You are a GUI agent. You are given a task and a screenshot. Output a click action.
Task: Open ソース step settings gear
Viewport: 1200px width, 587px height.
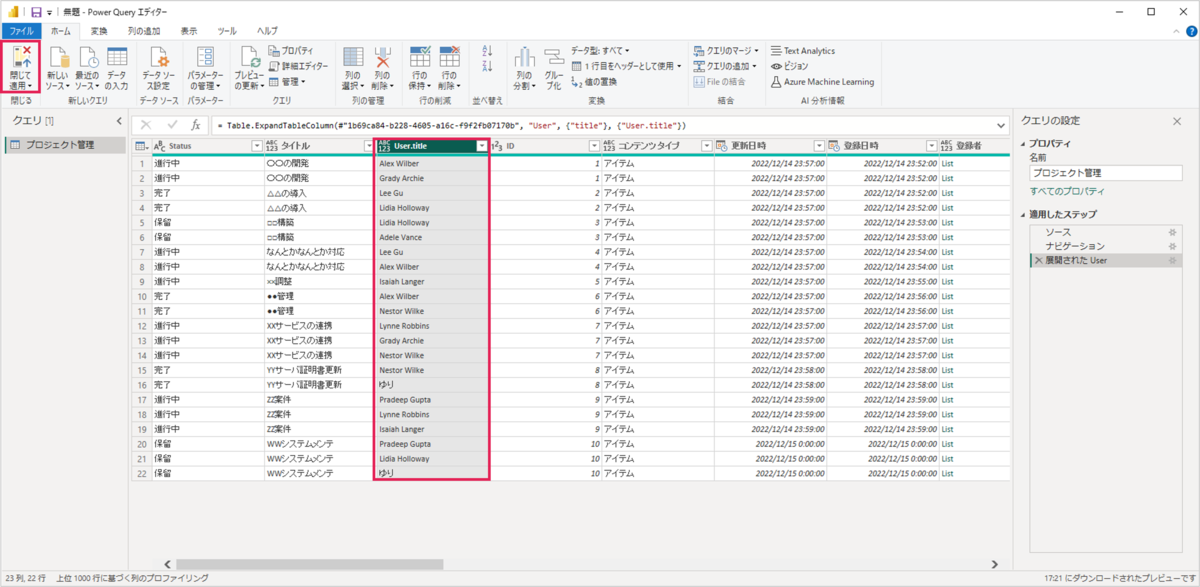coord(1172,232)
